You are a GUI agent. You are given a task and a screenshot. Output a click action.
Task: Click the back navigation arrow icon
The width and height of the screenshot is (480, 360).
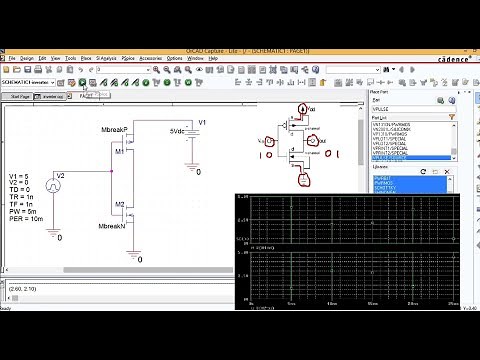tap(402, 69)
